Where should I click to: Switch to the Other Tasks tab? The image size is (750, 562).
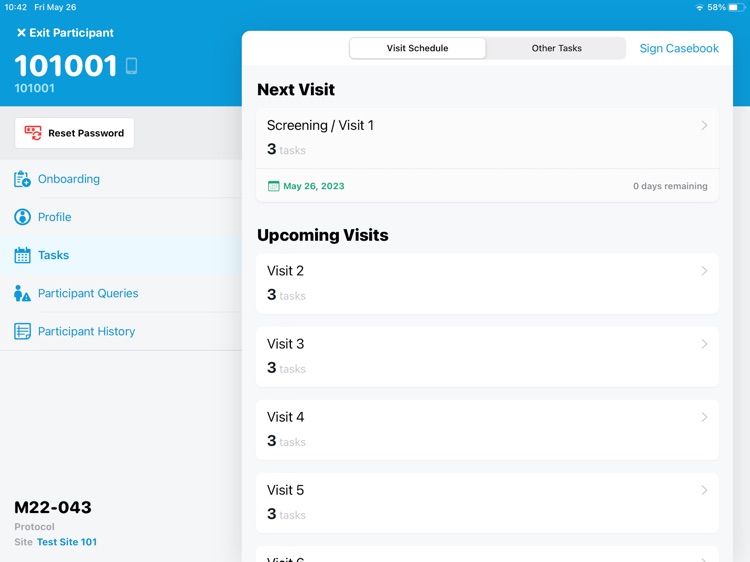point(556,48)
